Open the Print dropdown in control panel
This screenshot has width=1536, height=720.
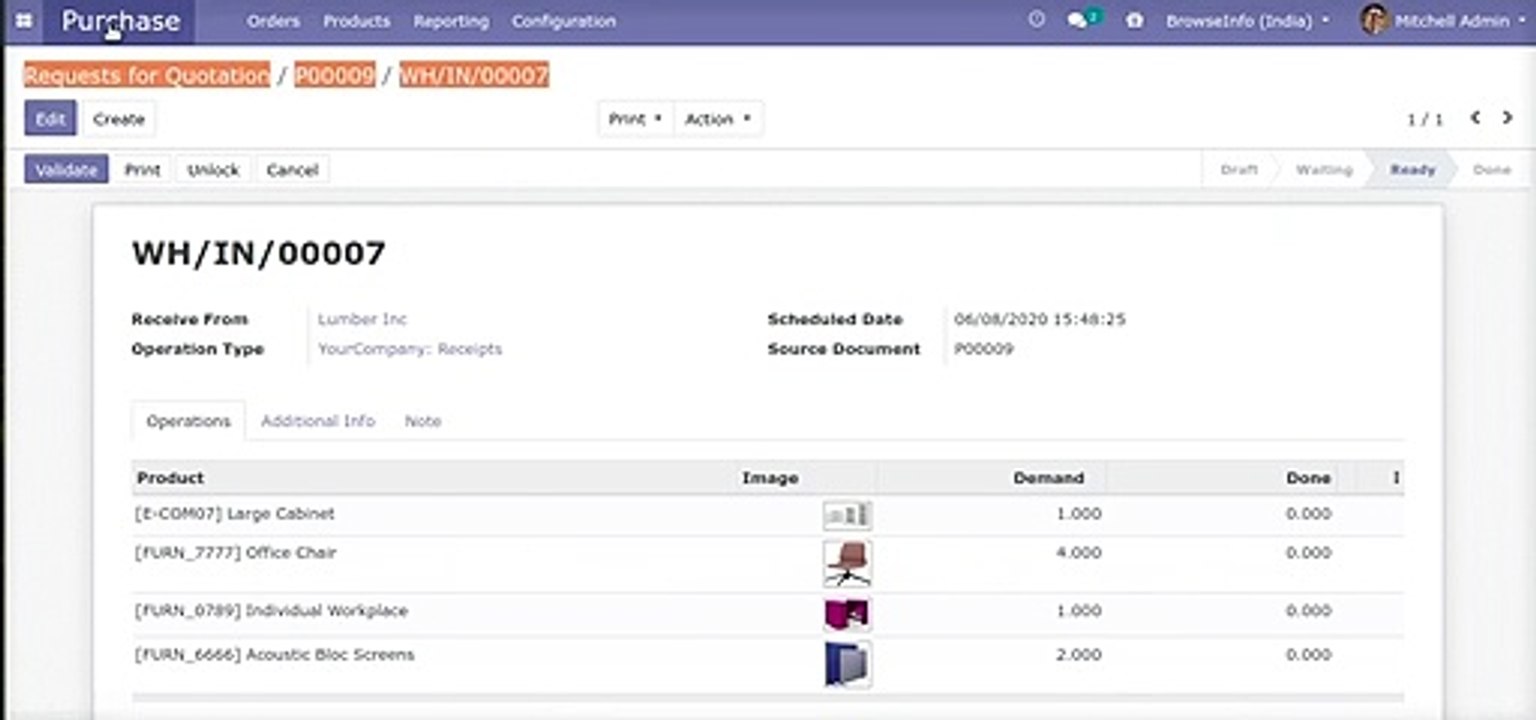tap(636, 119)
